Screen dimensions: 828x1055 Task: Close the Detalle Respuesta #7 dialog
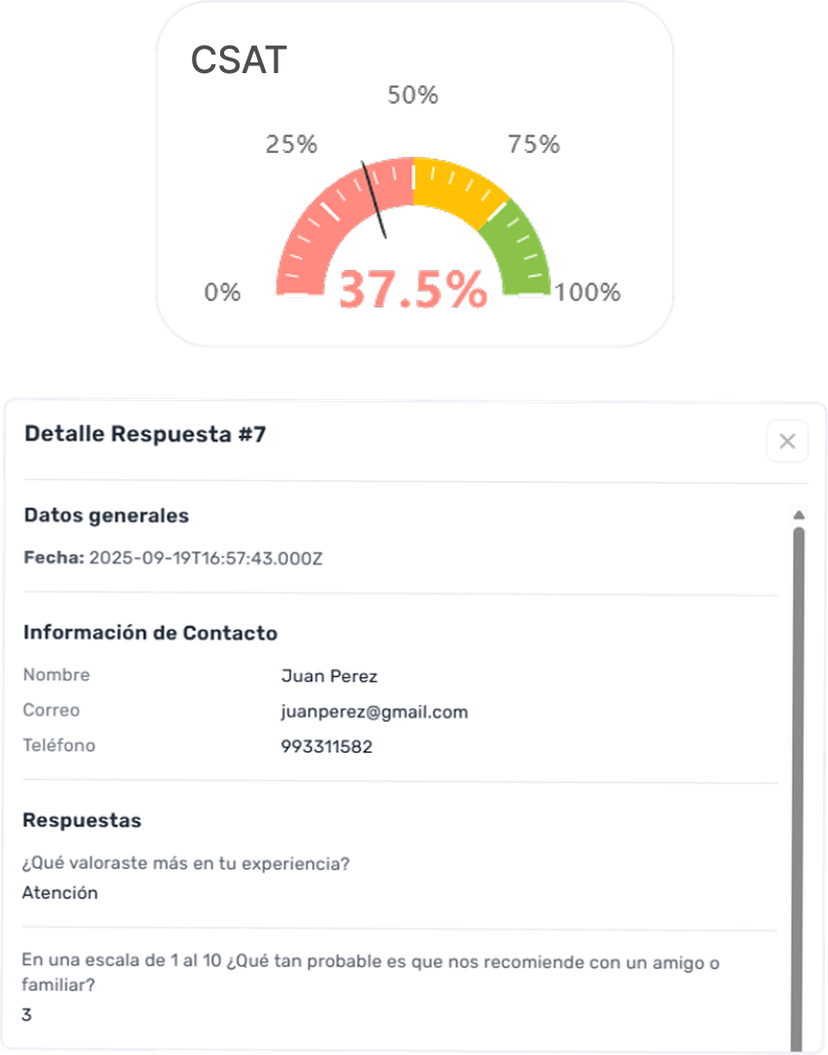pos(787,441)
